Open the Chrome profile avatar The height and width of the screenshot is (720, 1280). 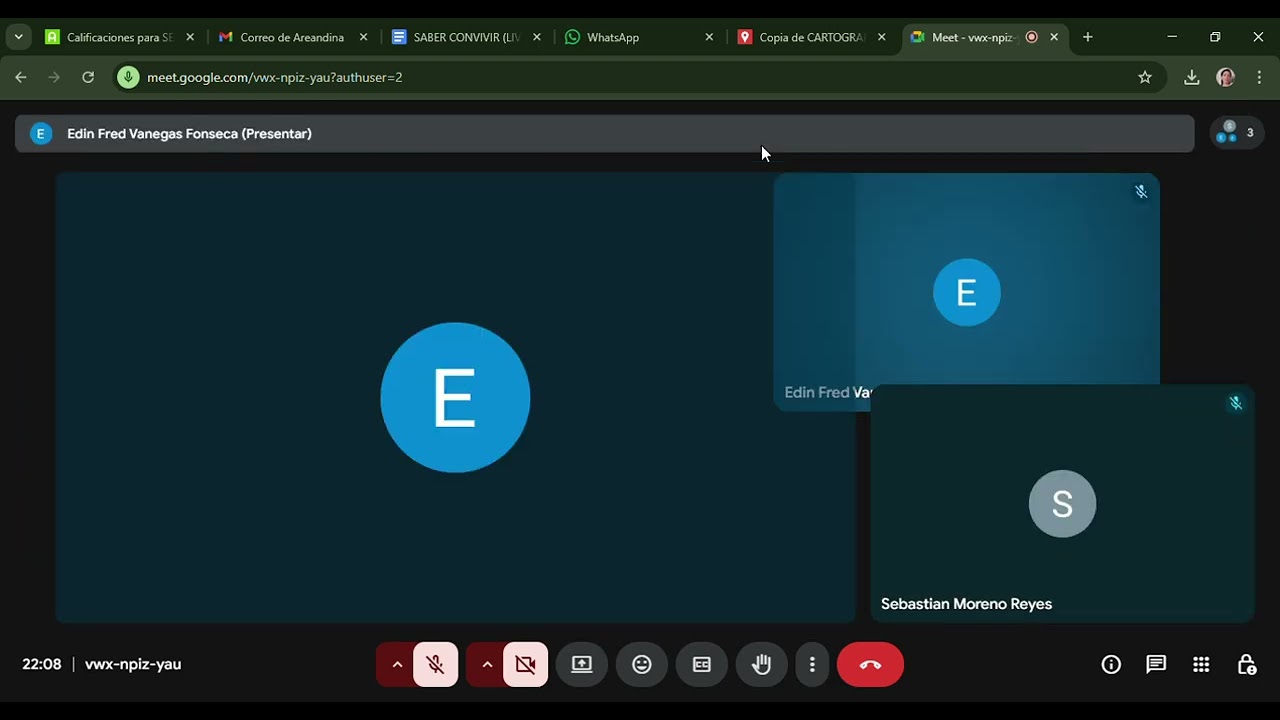pos(1226,77)
